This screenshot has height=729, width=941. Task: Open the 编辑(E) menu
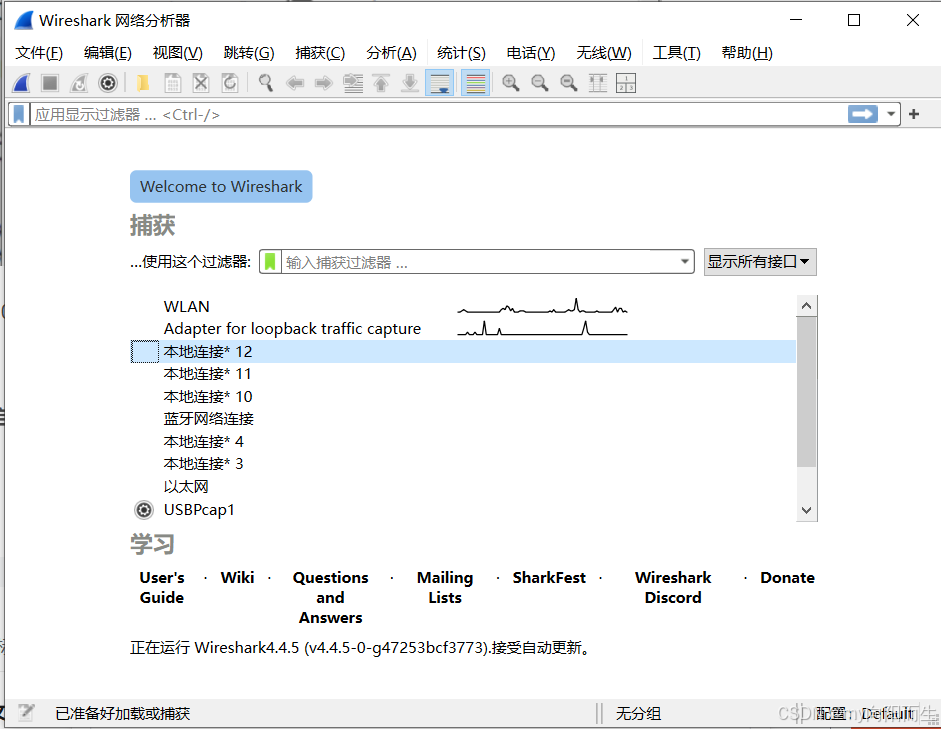pyautogui.click(x=108, y=53)
